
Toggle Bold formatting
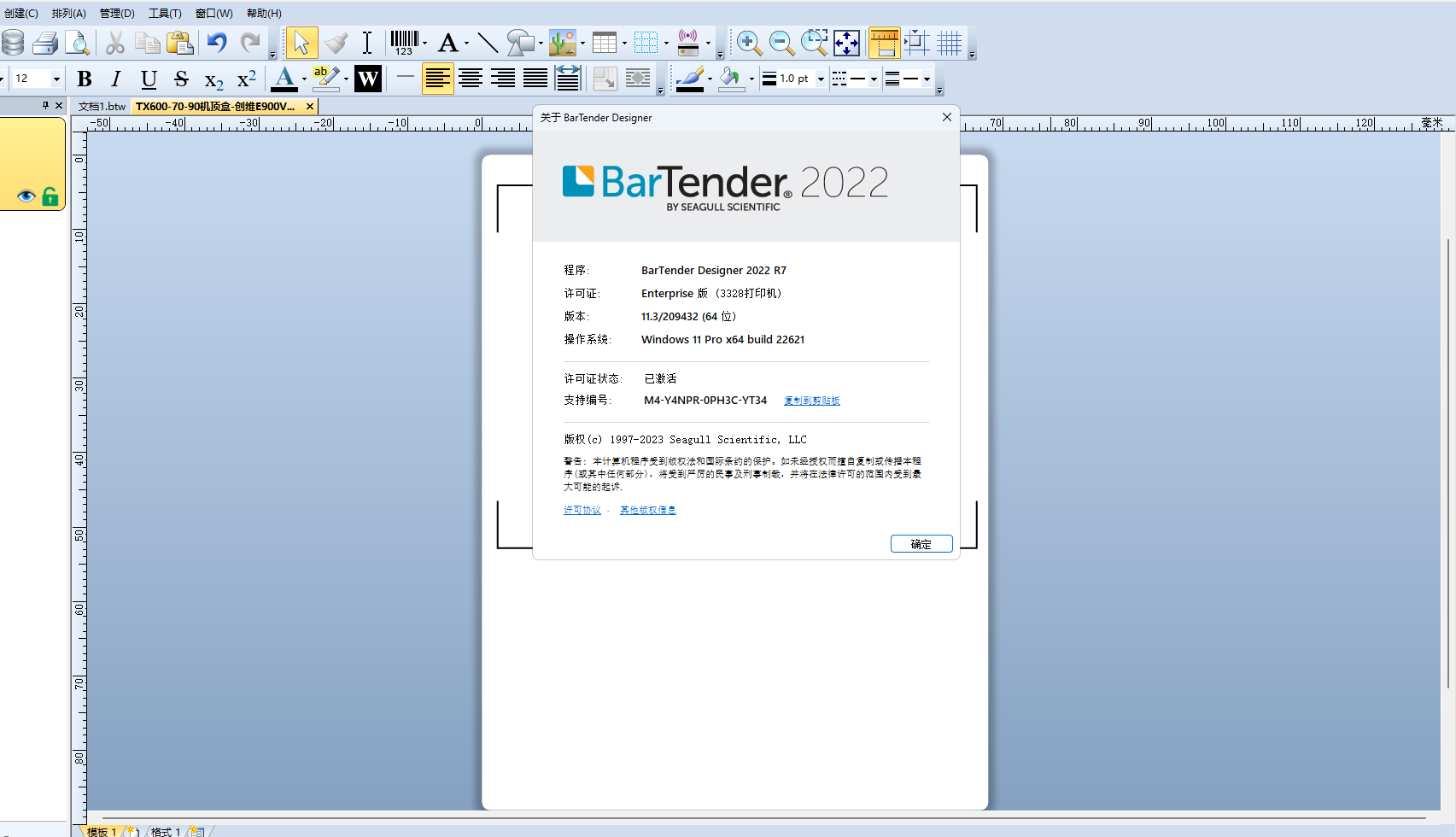coord(84,79)
